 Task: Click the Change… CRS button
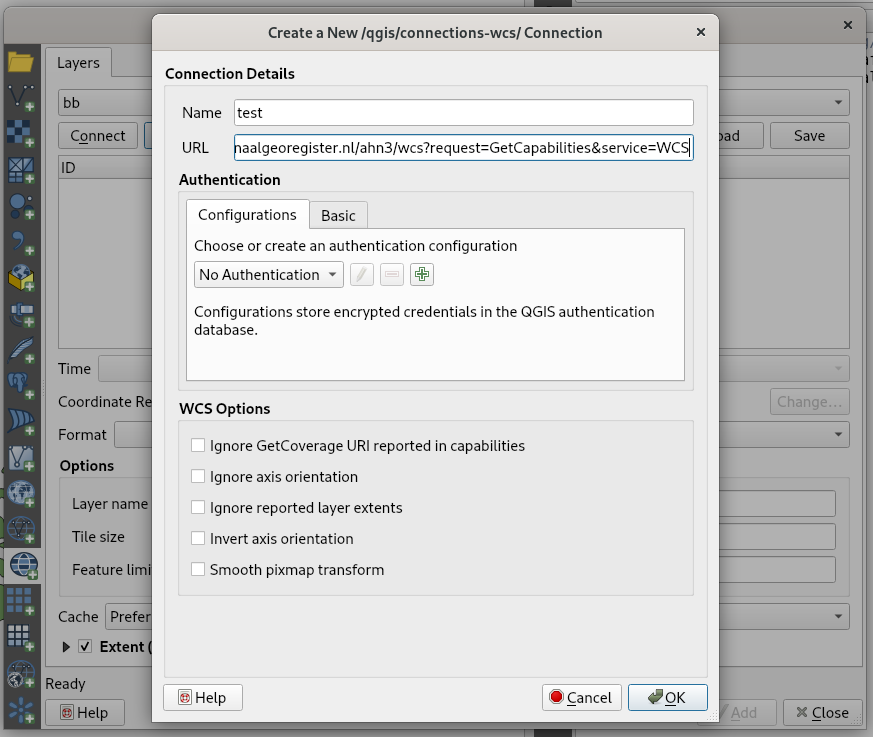coord(810,402)
